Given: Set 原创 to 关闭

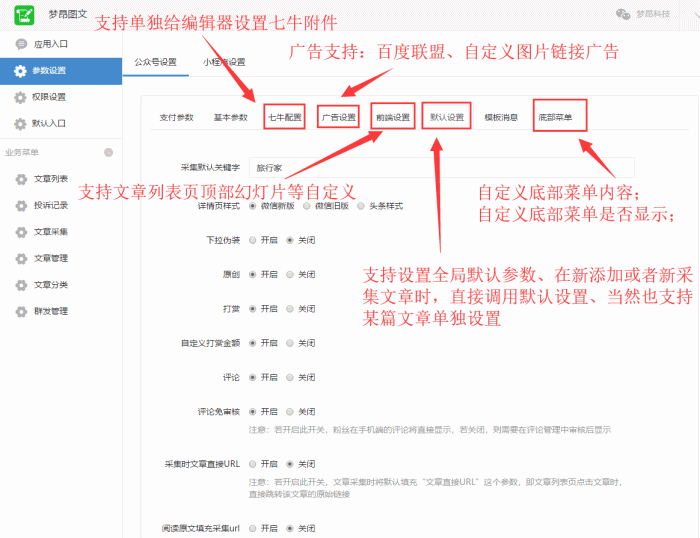Looking at the screenshot, I should coord(290,275).
